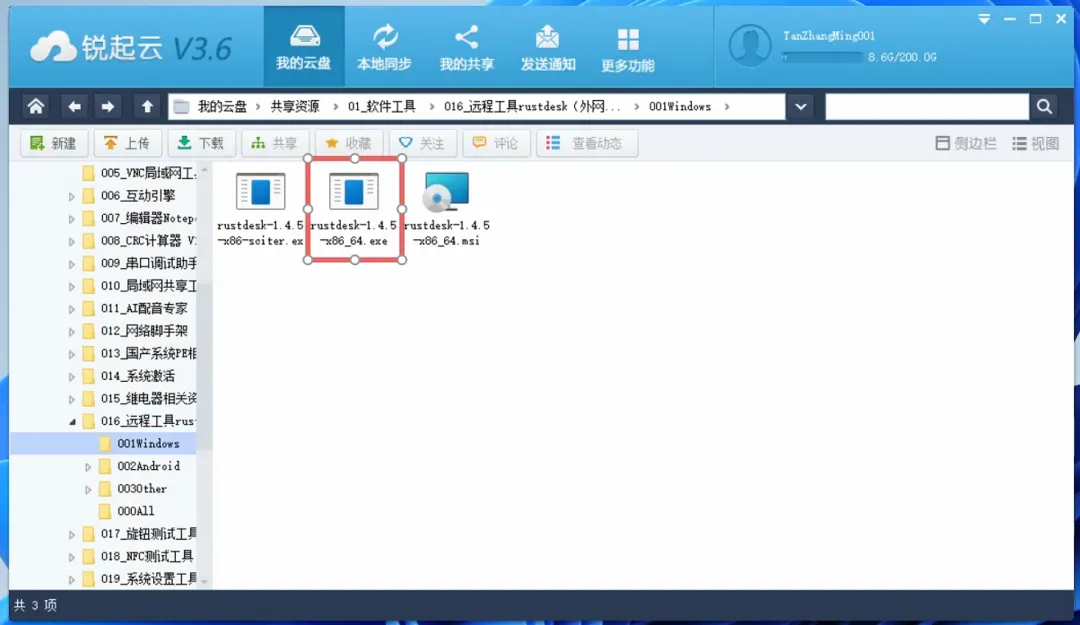Screen dimensions: 1080x625
Task: Click the 新建 button
Action: 54,143
